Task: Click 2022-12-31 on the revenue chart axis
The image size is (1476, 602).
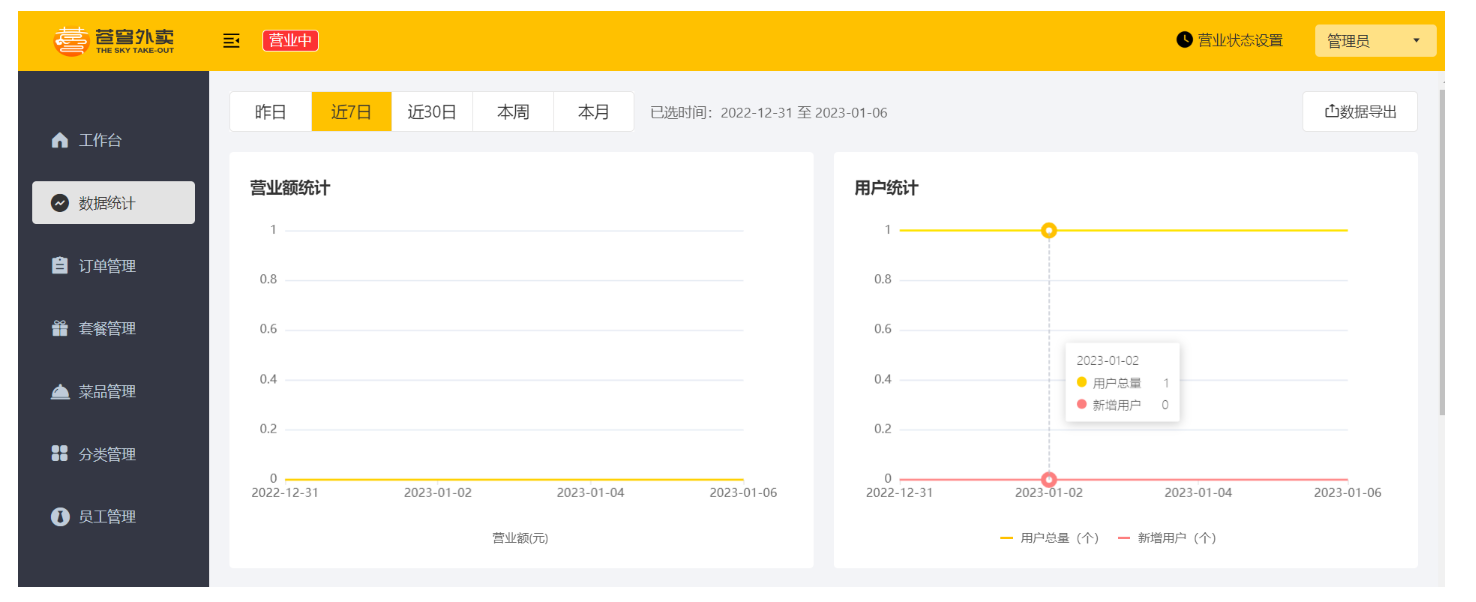Action: 285,493
